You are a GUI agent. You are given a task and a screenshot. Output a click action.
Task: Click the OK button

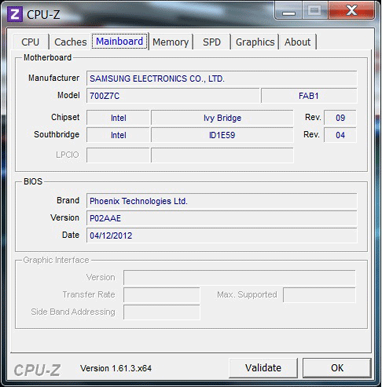coord(337,368)
